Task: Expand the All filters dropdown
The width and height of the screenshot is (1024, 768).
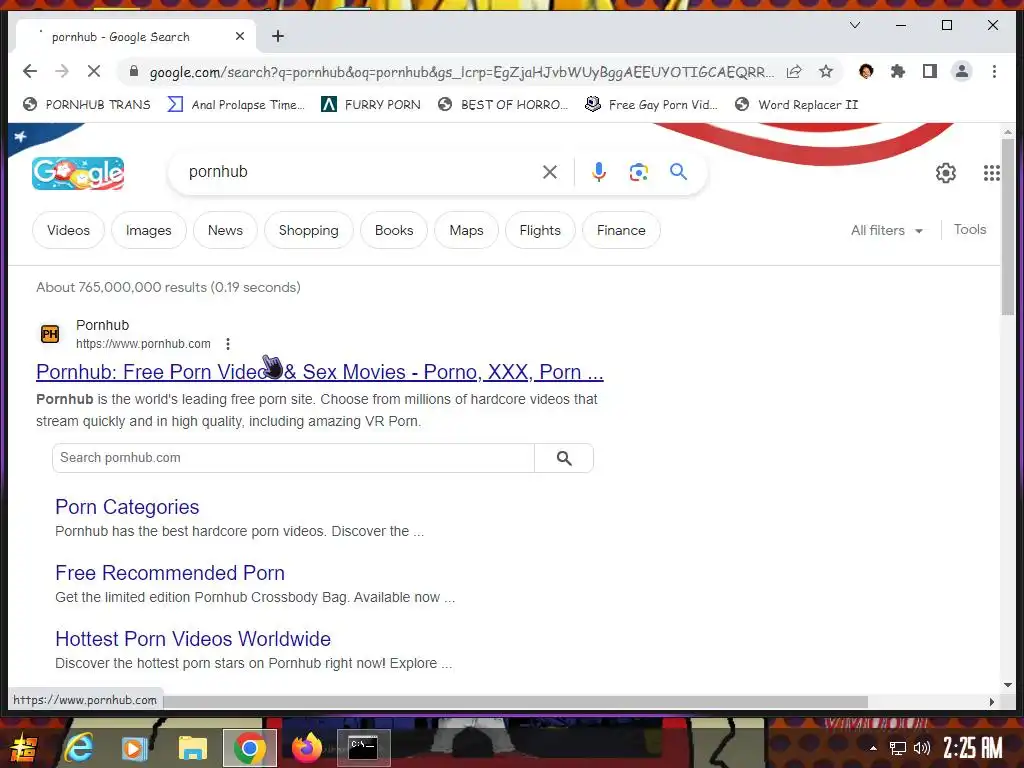Action: pyautogui.click(x=887, y=230)
